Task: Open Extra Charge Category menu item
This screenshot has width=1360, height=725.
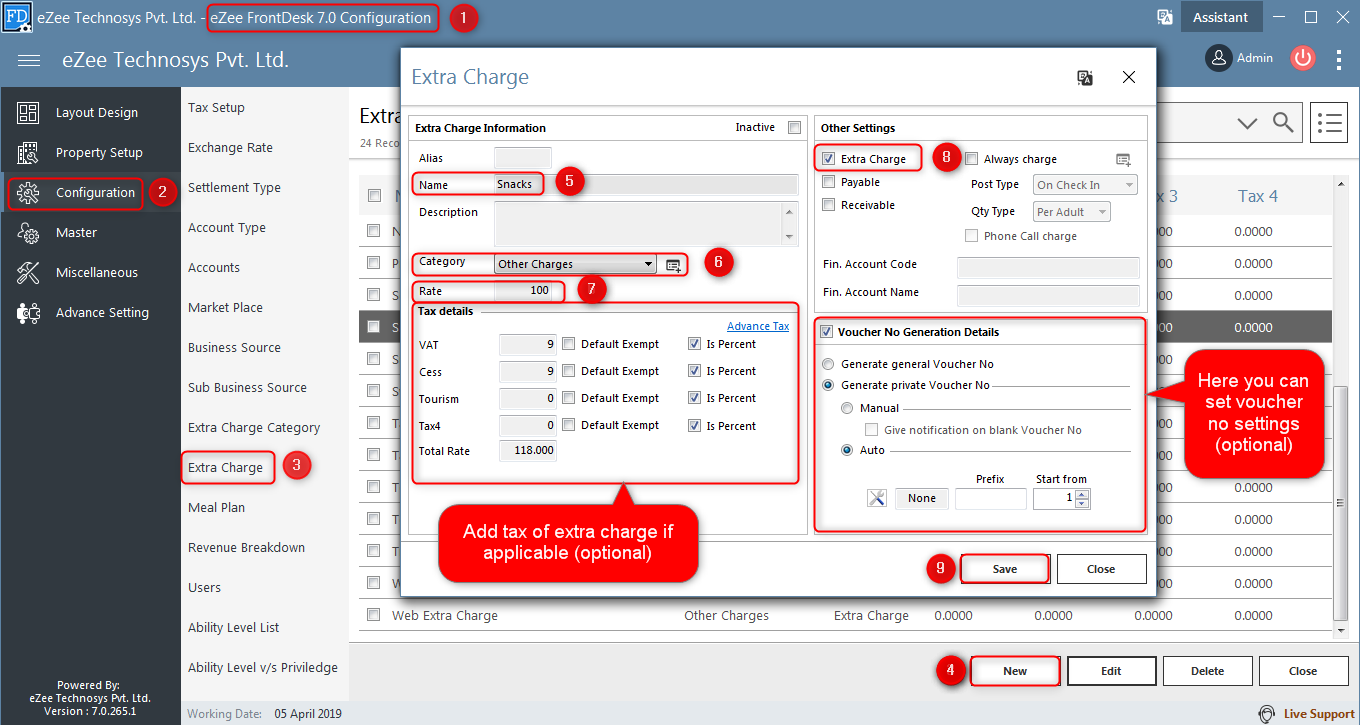Action: pyautogui.click(x=254, y=428)
